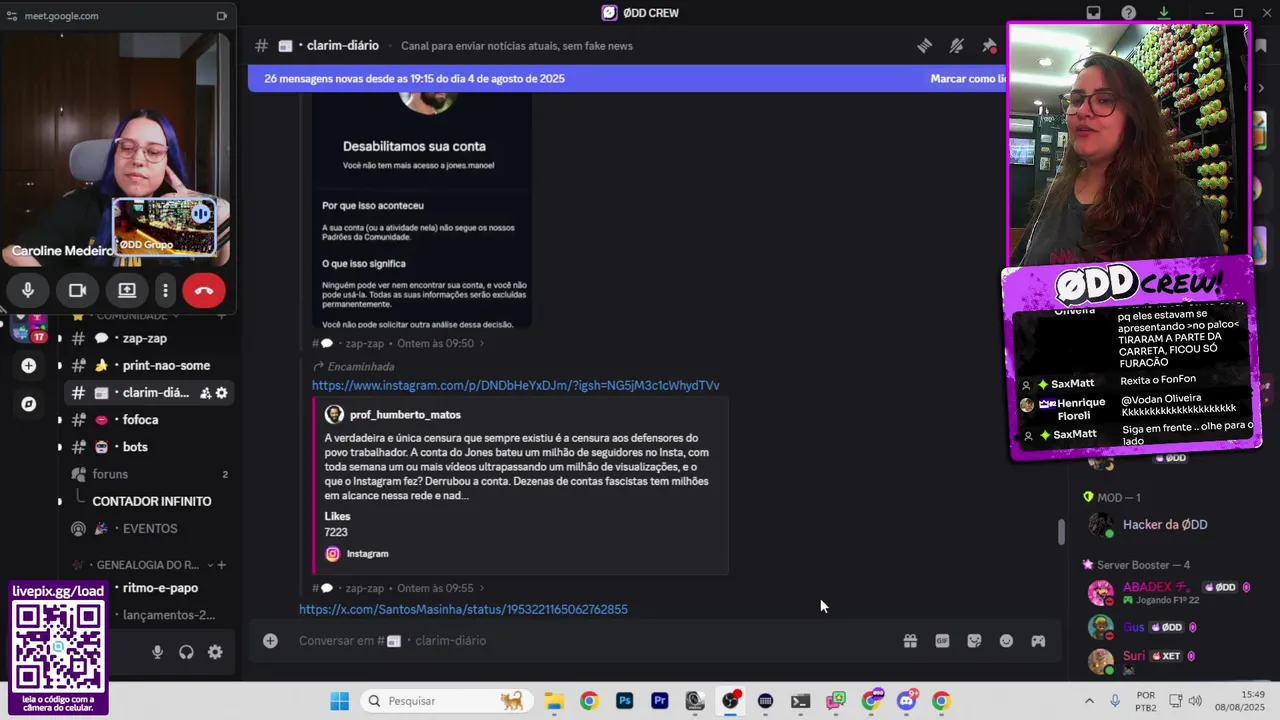Click attach file plus in message box
This screenshot has width=1280, height=720.
(270, 640)
